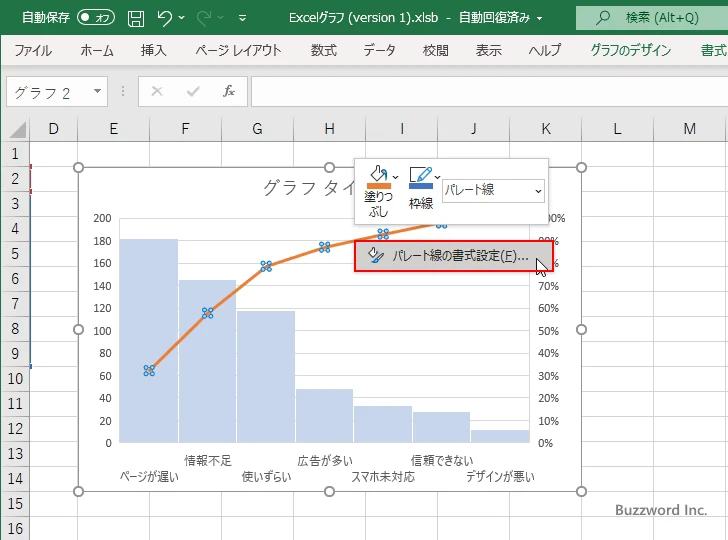Click the chart title グラフ タイ text

[308, 188]
